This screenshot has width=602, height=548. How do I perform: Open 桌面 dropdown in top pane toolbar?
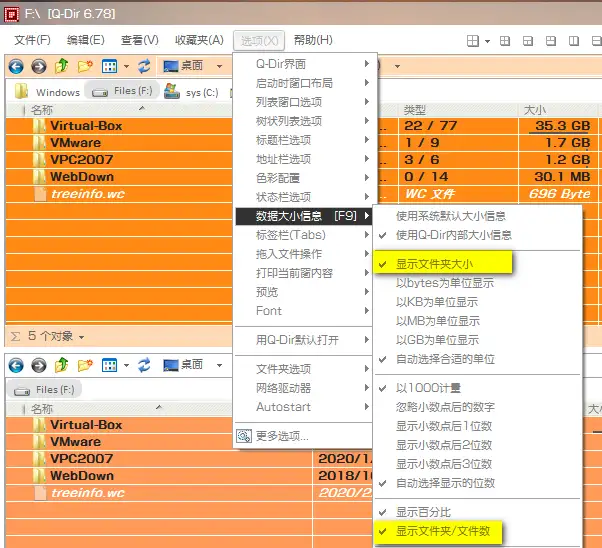tap(219, 66)
